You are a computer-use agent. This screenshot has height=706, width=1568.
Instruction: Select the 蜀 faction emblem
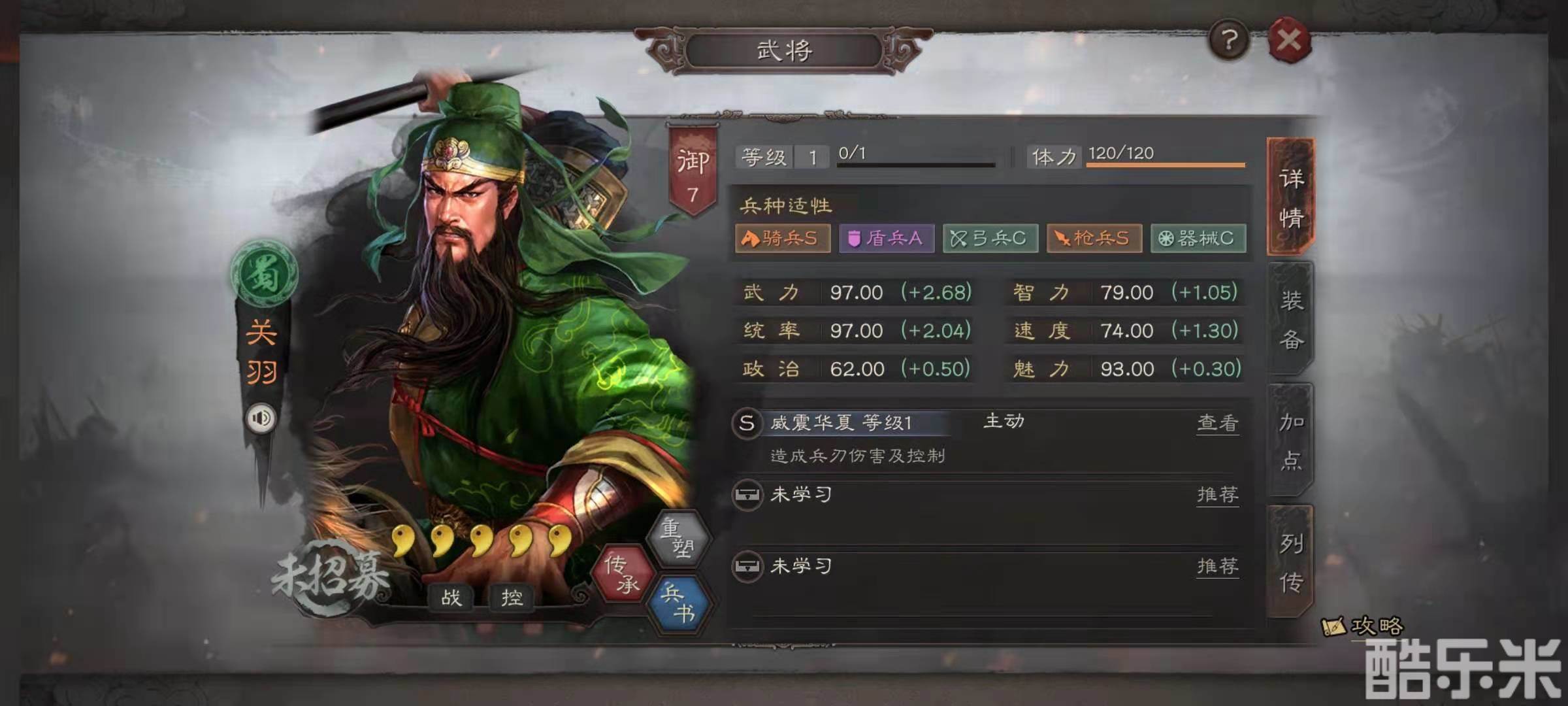265,273
